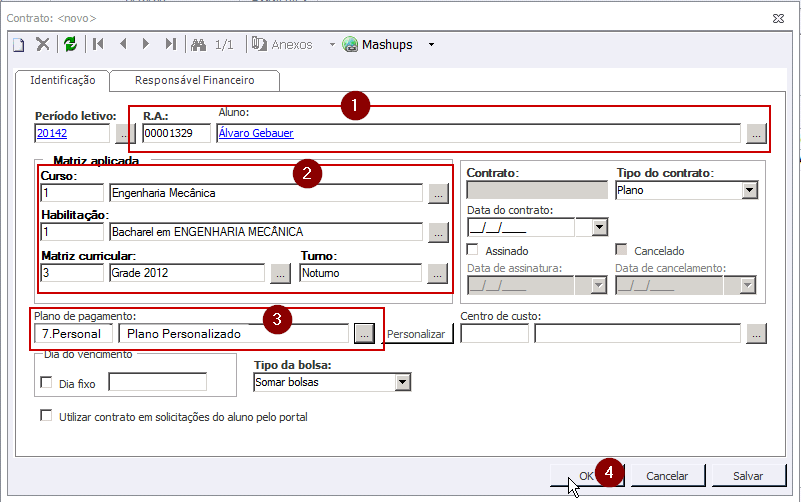Enable the Dia fixo checkbox
801x502 pixels.
pyautogui.click(x=45, y=382)
